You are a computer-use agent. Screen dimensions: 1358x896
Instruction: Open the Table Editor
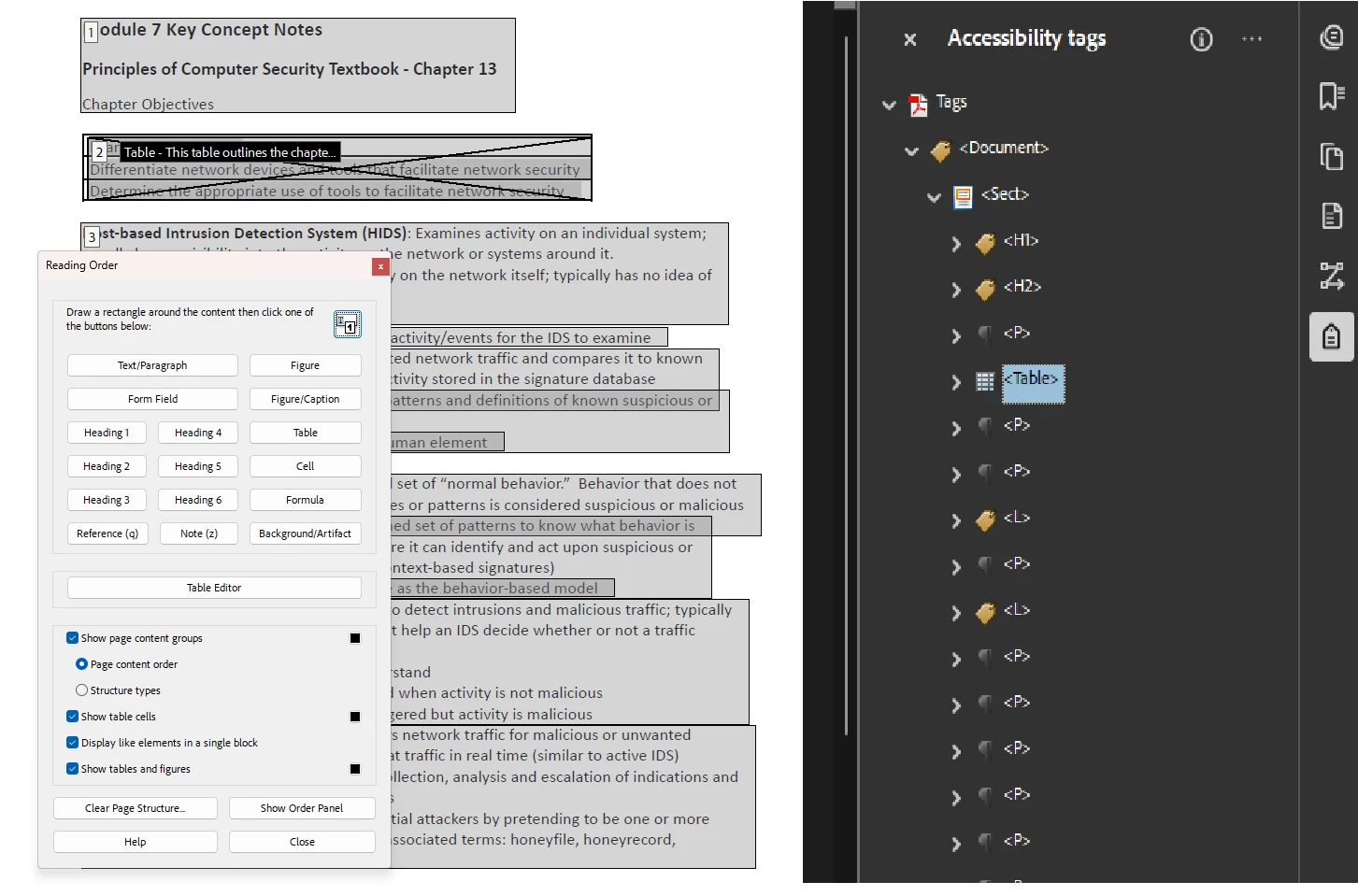[x=214, y=588]
